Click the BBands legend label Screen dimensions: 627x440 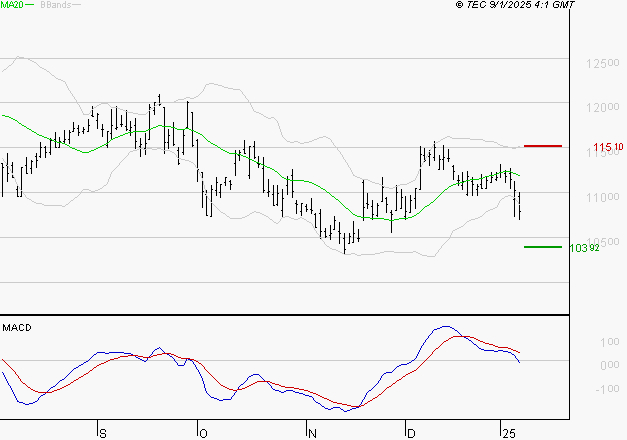point(56,5)
